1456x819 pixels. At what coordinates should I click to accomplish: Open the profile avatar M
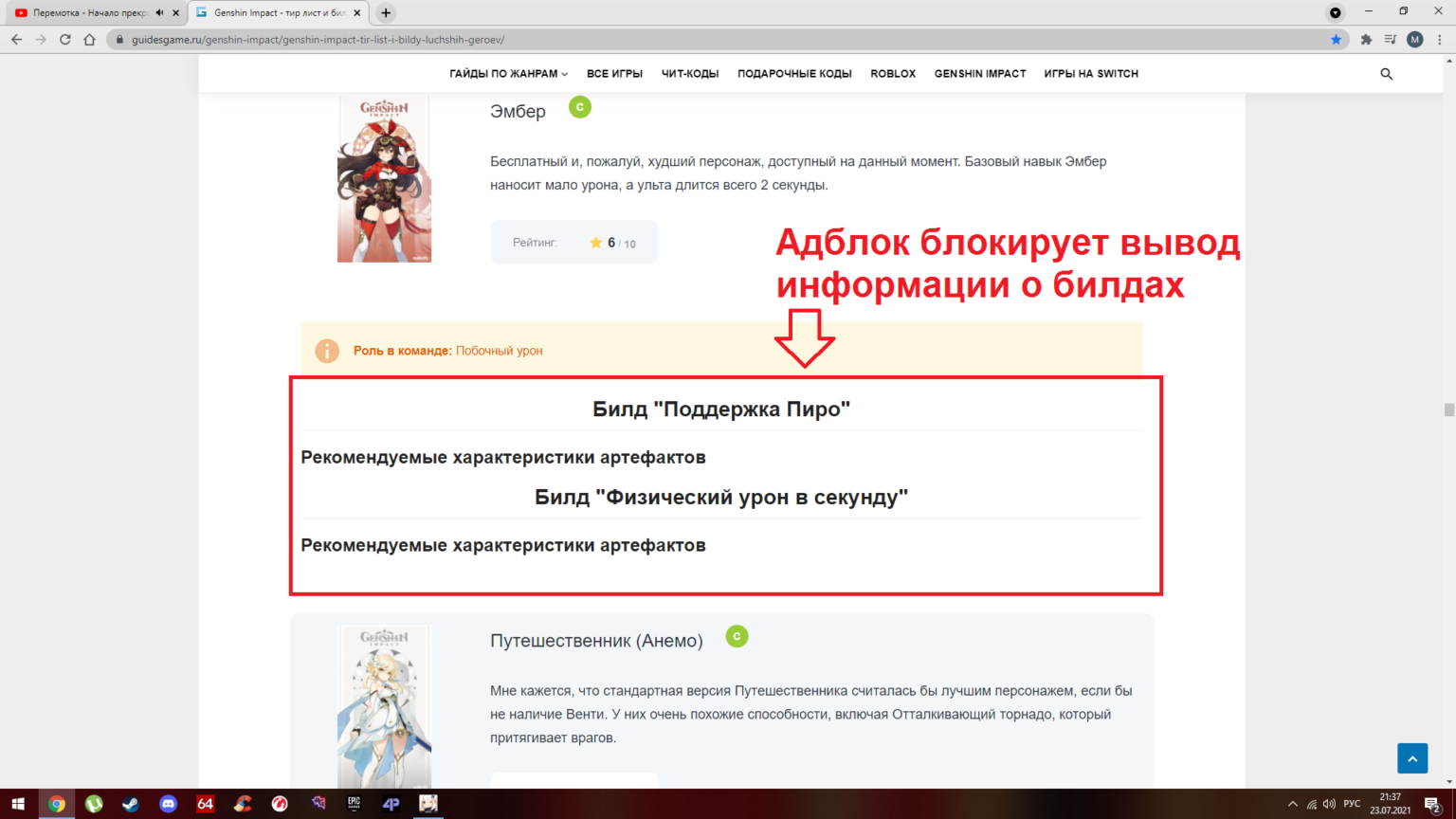coord(1415,40)
